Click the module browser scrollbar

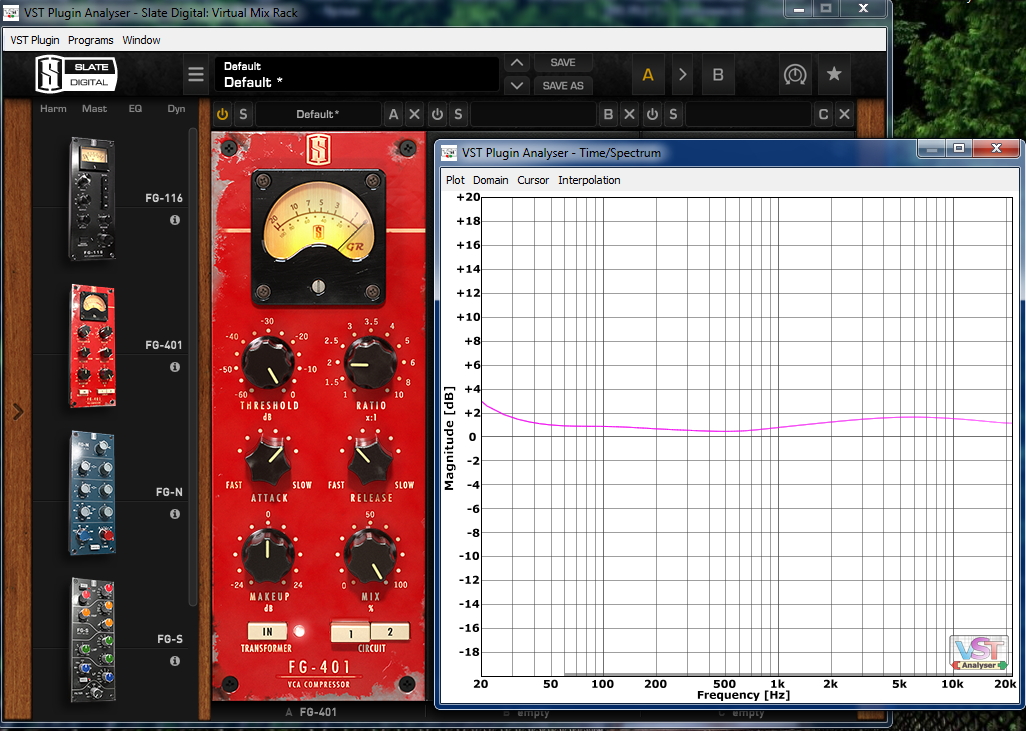point(192,366)
